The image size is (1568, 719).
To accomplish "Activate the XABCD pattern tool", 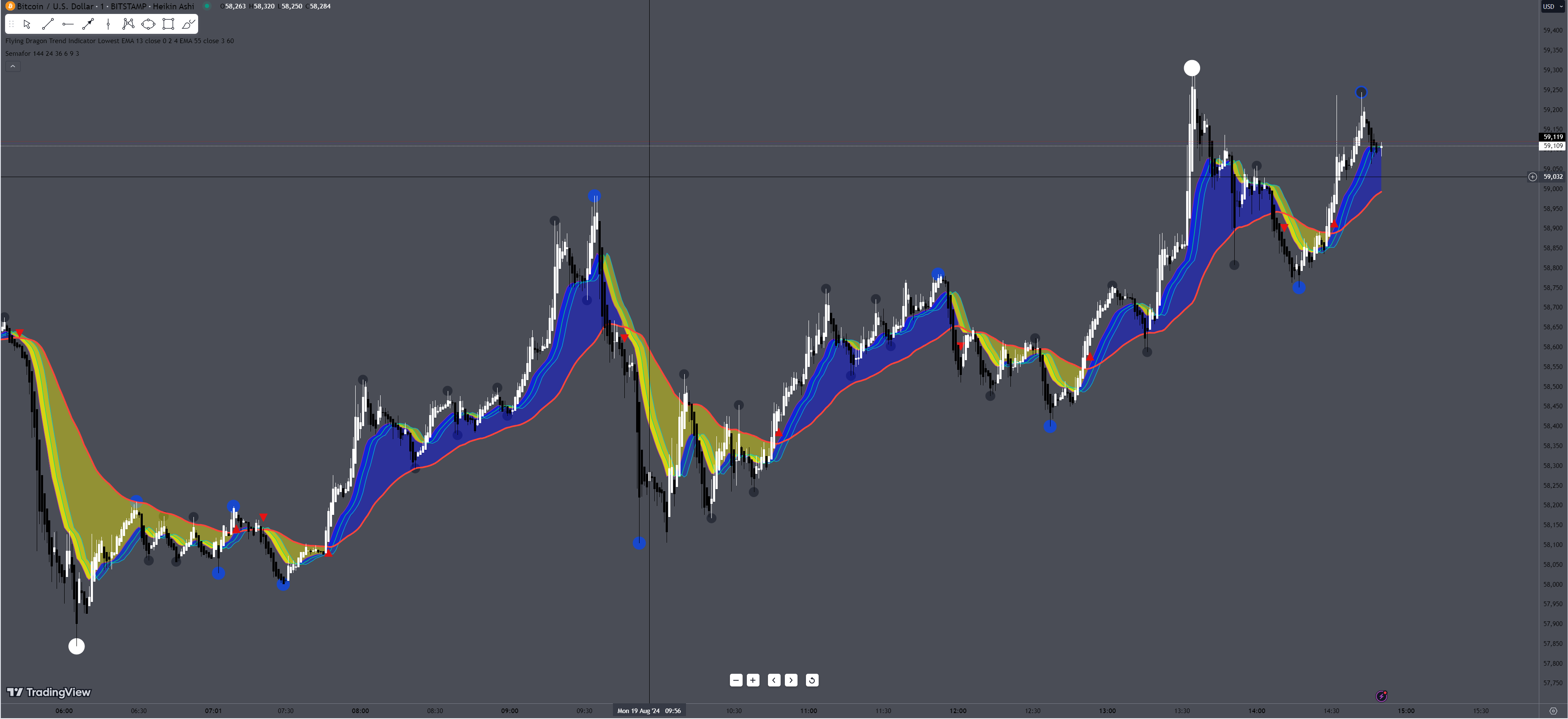I will click(x=128, y=25).
